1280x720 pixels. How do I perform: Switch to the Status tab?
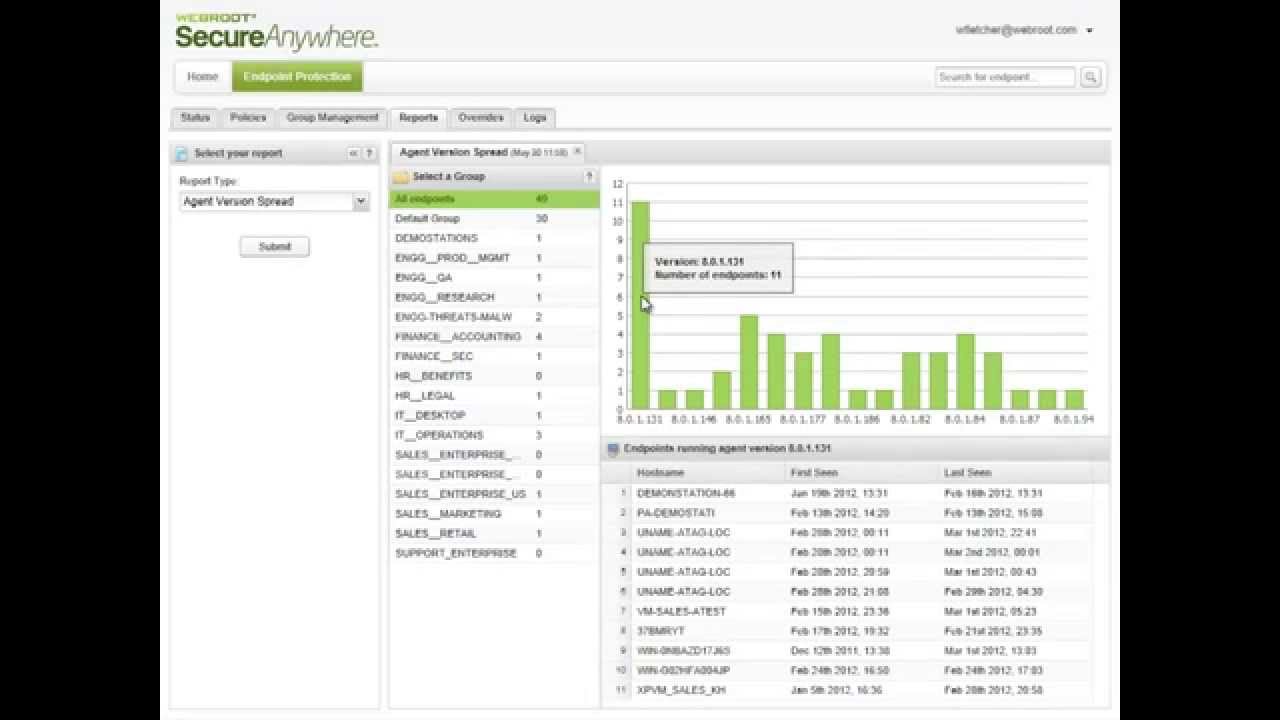tap(195, 118)
